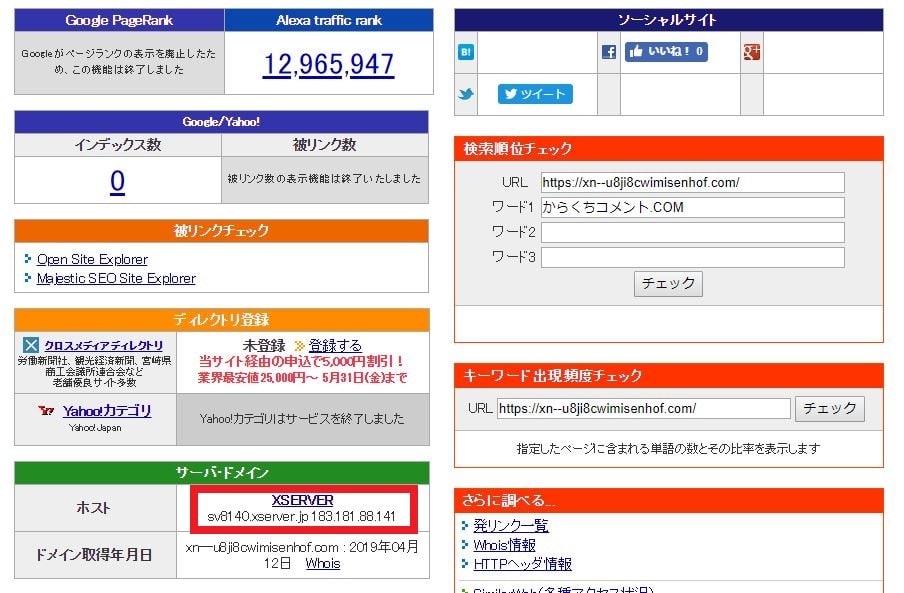This screenshot has height=593, width=904.
Task: Click the ソーシャルサイト header
Action: tap(669, 20)
